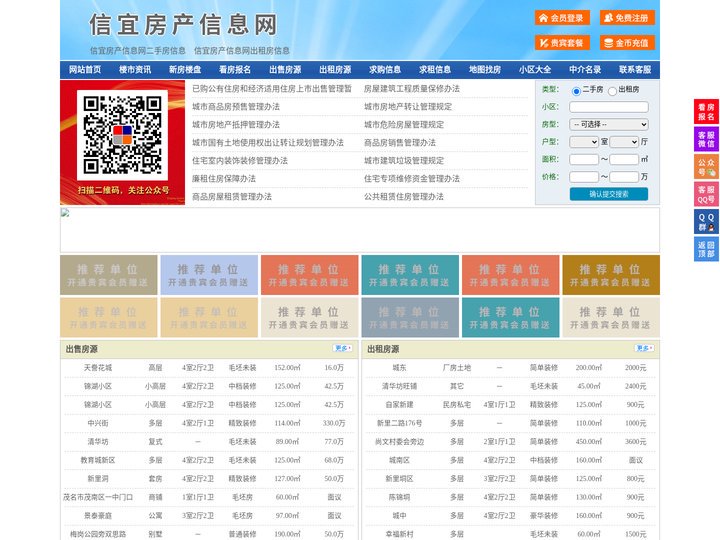Click the minimum 面积 input field

[x=584, y=159]
